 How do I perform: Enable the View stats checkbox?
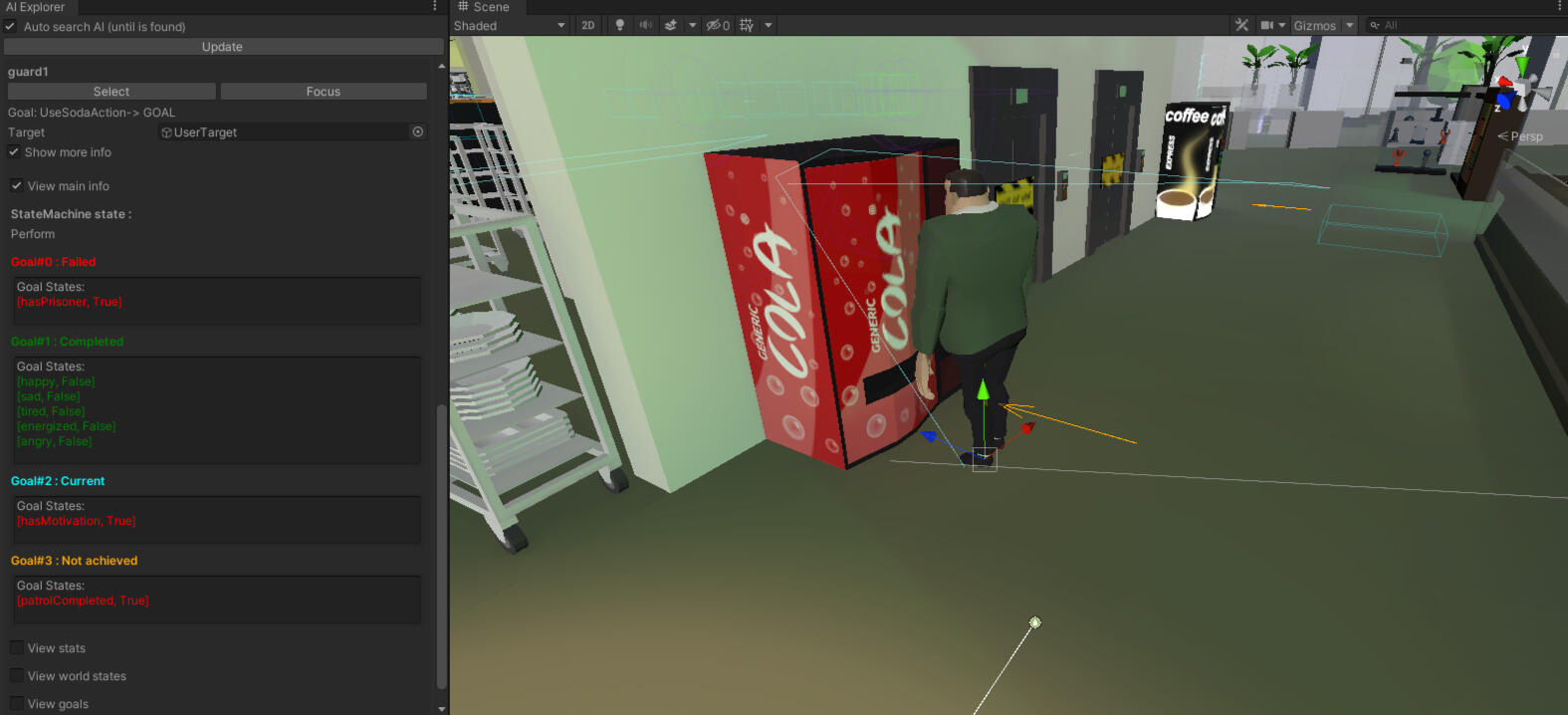click(x=17, y=648)
